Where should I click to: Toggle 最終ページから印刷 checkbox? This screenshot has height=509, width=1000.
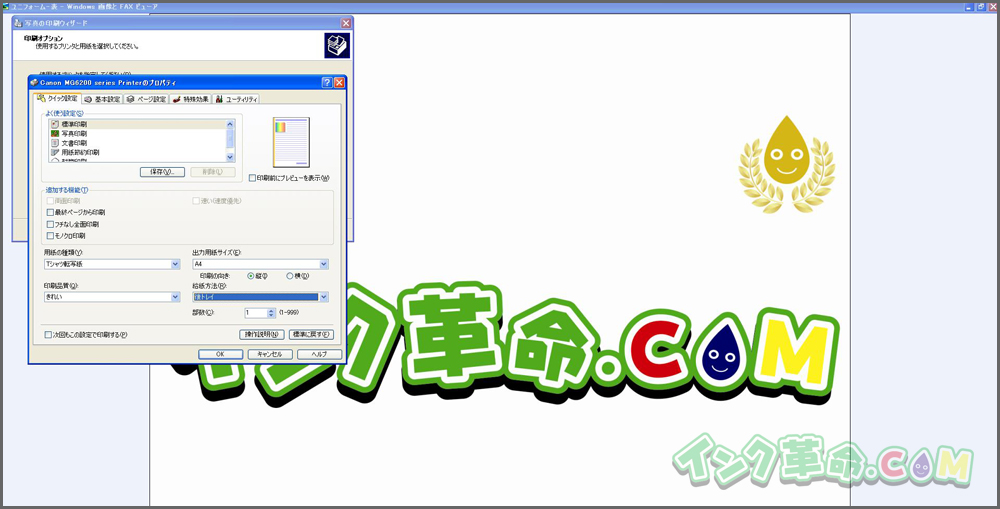coord(50,212)
